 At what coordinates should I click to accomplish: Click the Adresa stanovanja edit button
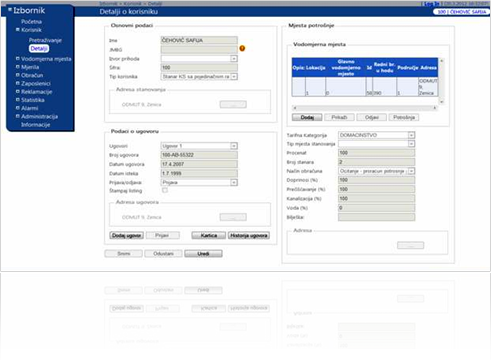[x=233, y=105]
